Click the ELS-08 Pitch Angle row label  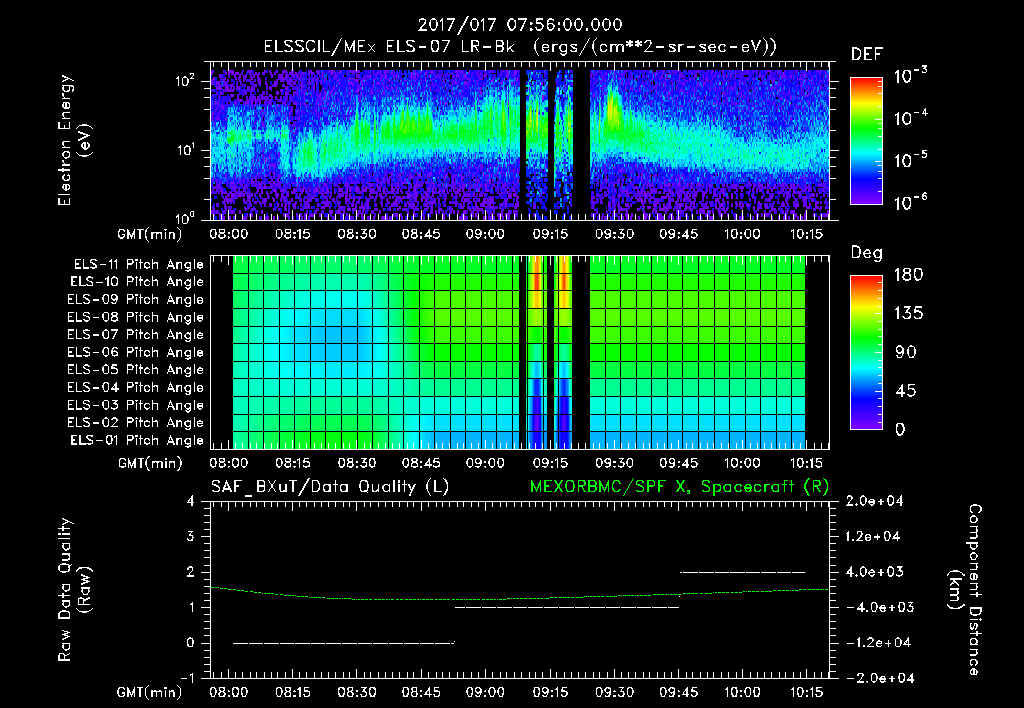[136, 317]
